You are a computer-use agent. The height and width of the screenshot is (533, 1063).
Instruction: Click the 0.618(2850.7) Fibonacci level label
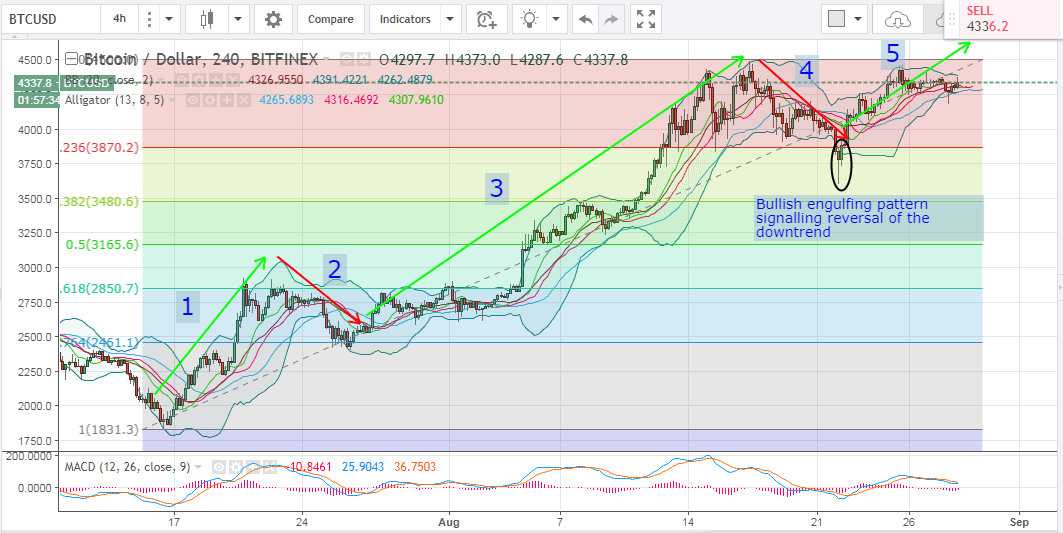[x=100, y=288]
